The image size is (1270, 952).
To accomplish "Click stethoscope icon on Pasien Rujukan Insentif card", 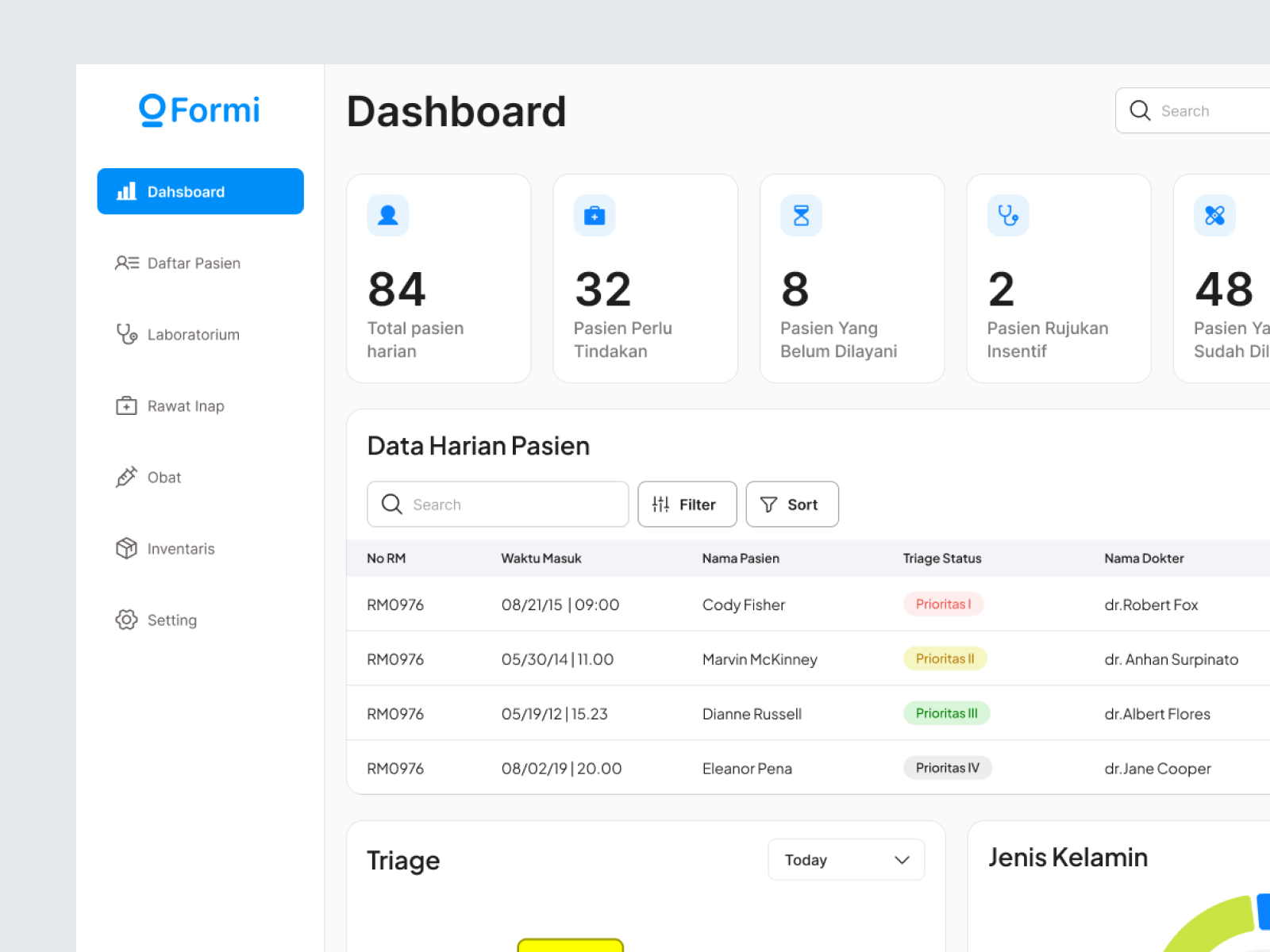I will click(1007, 215).
